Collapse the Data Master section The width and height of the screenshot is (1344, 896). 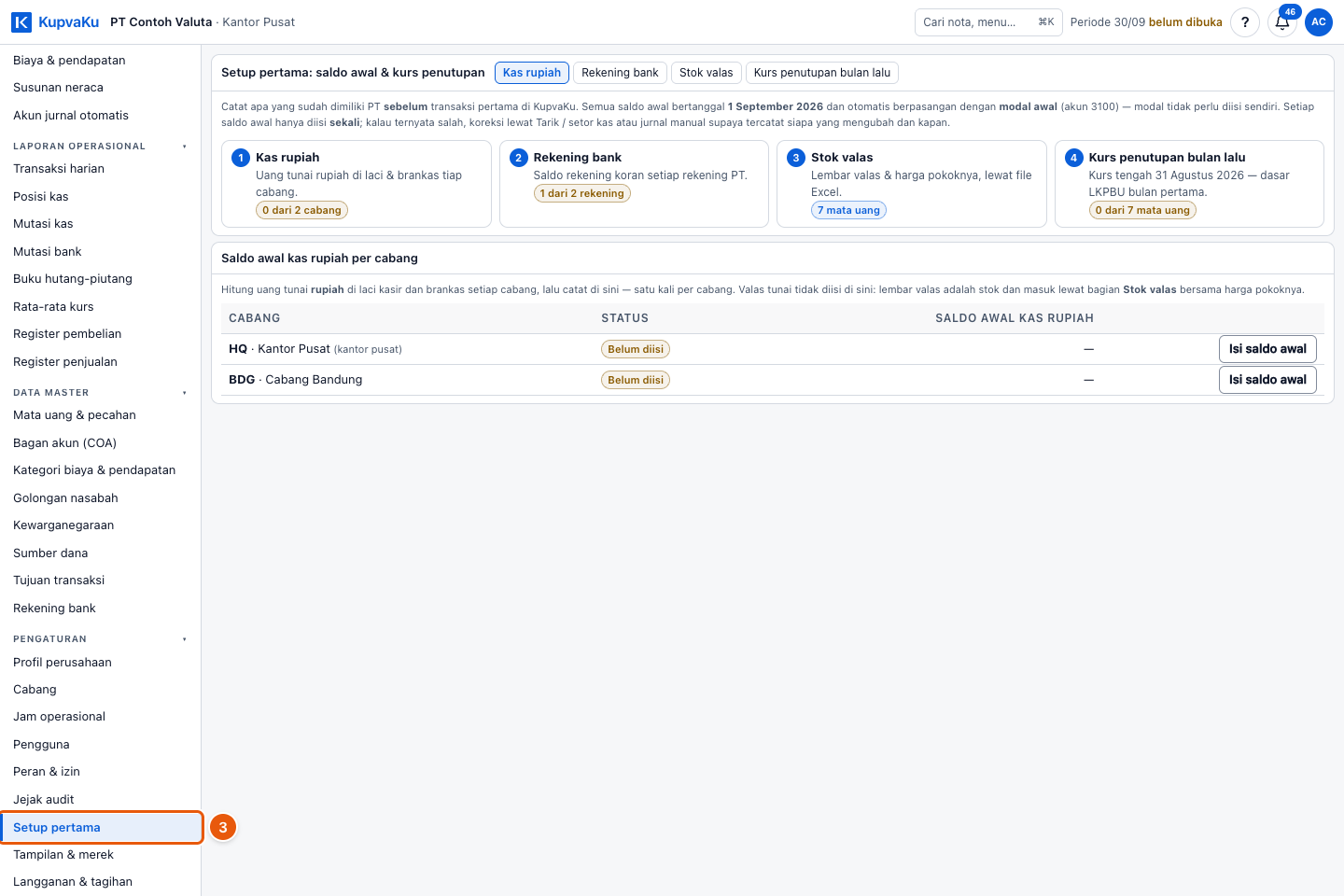[x=100, y=393]
